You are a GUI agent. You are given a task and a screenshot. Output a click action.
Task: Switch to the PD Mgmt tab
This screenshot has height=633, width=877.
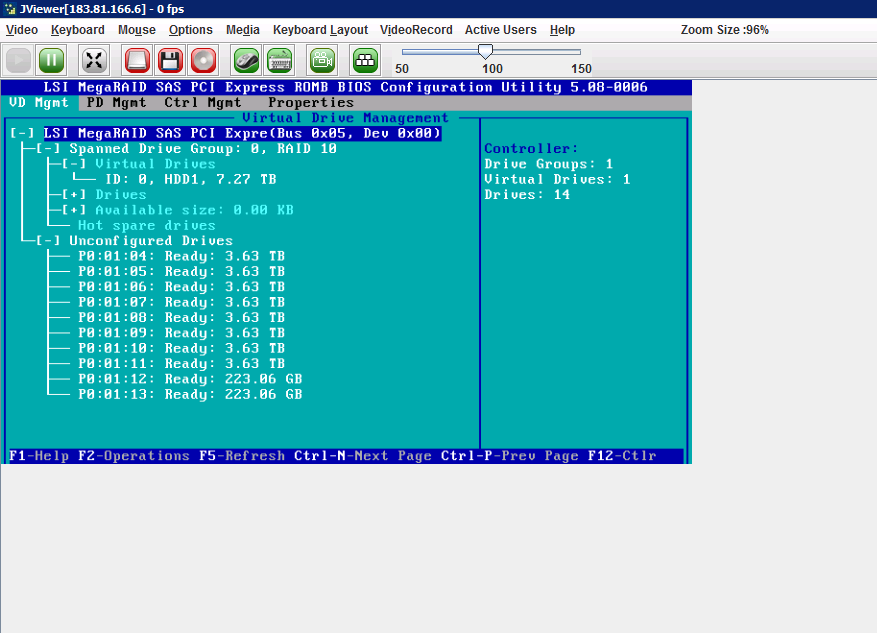[116, 102]
